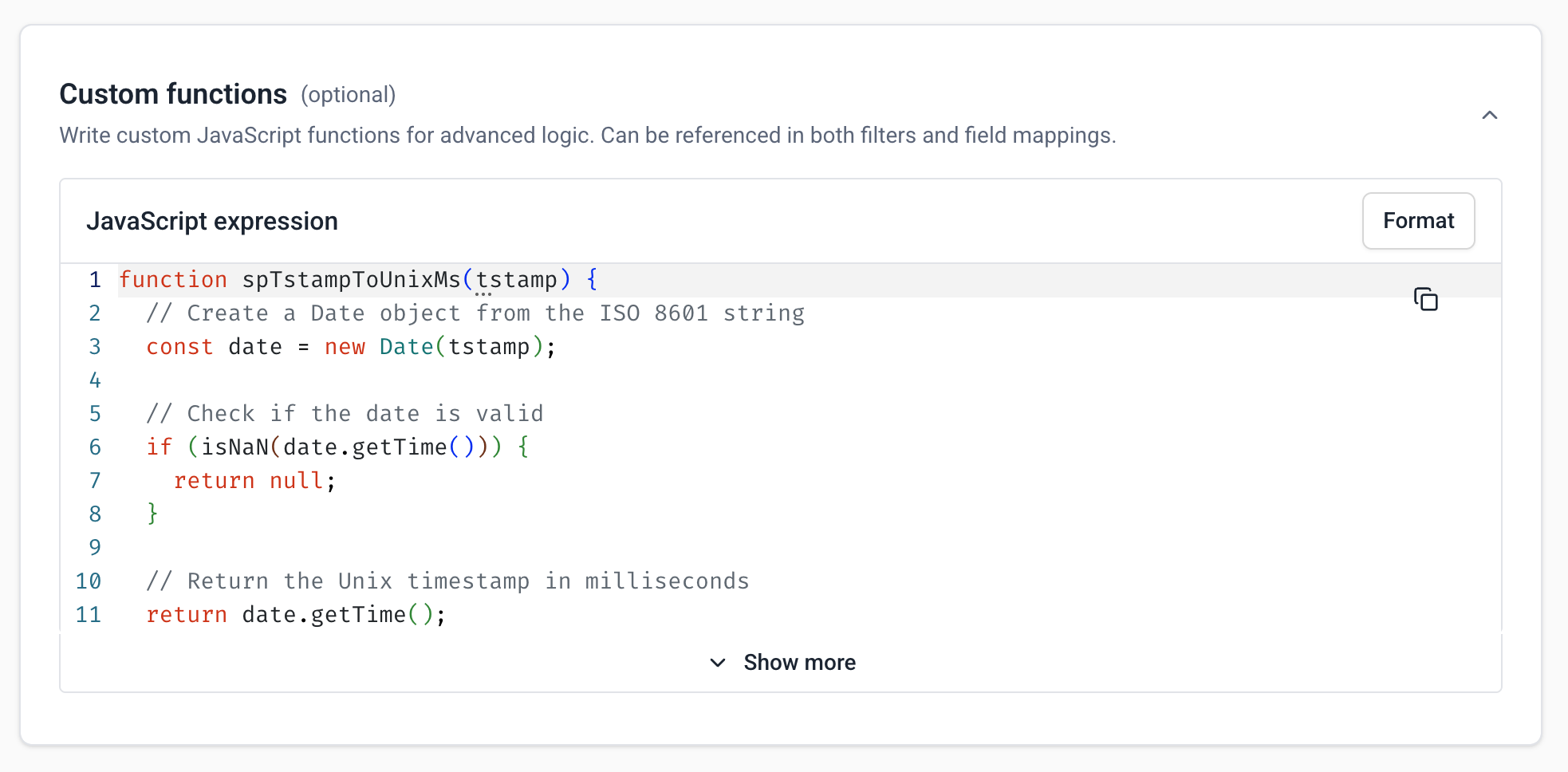Click the copy code icon
This screenshot has width=1568, height=772.
1427,299
